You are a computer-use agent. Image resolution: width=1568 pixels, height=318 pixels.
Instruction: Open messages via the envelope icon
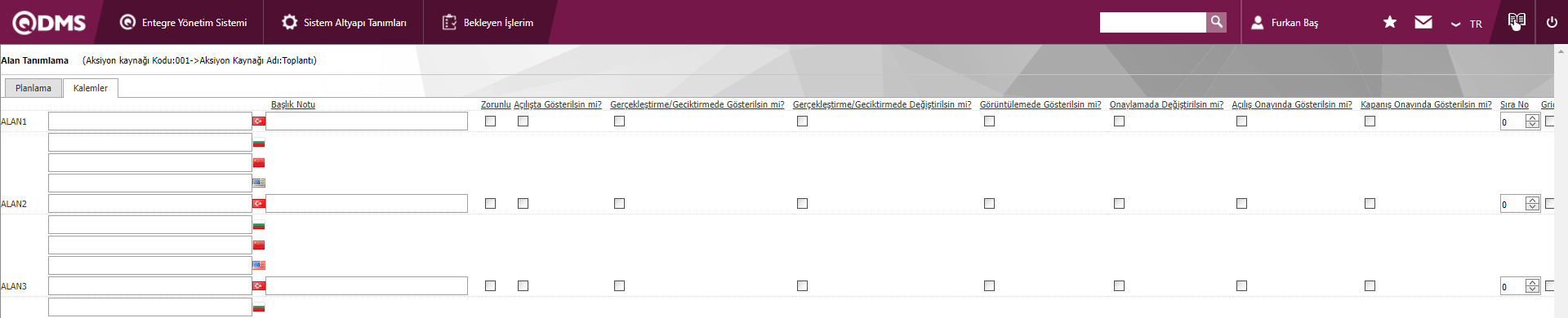[x=1423, y=22]
